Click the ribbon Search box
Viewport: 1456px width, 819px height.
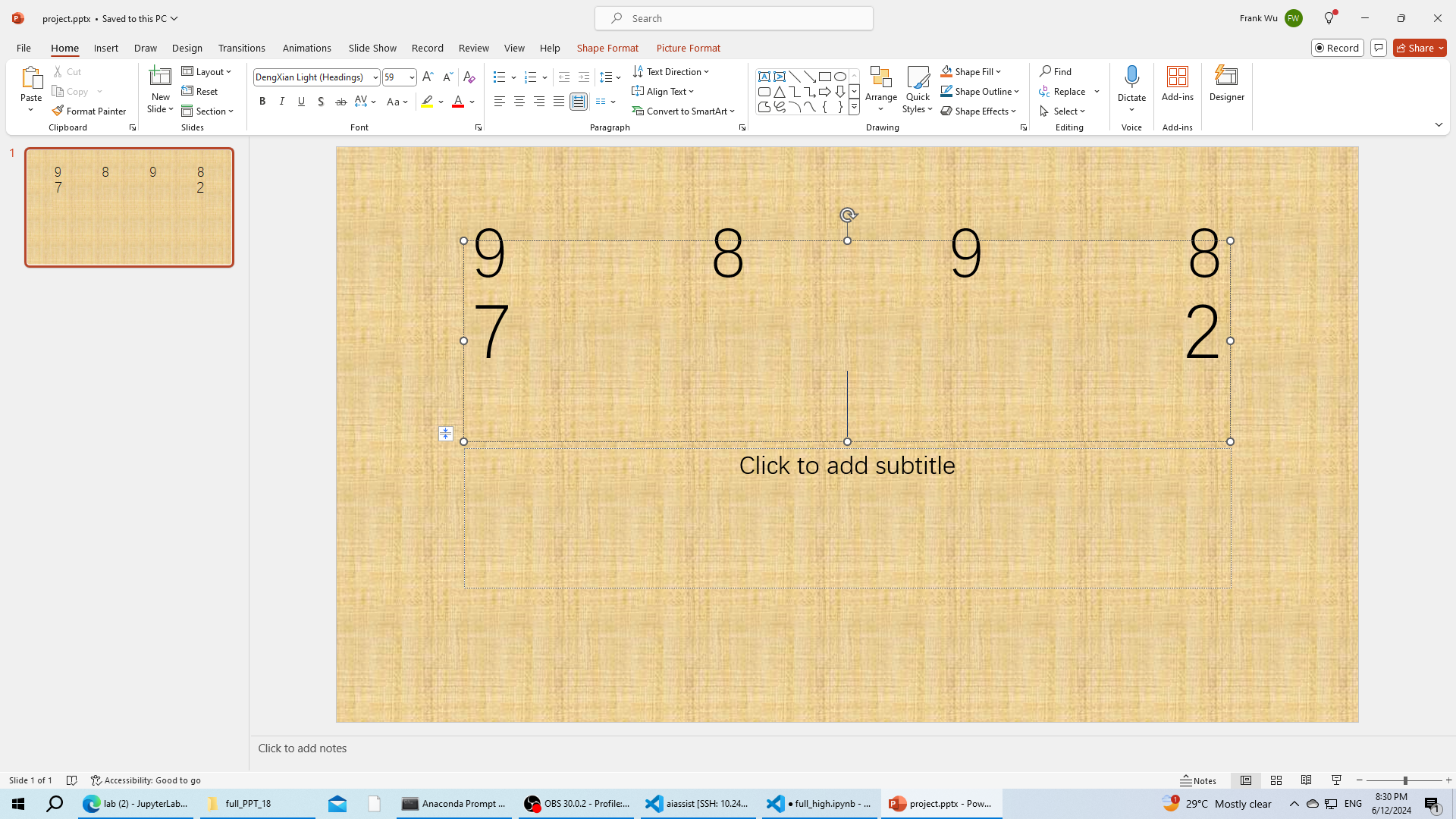click(x=733, y=18)
